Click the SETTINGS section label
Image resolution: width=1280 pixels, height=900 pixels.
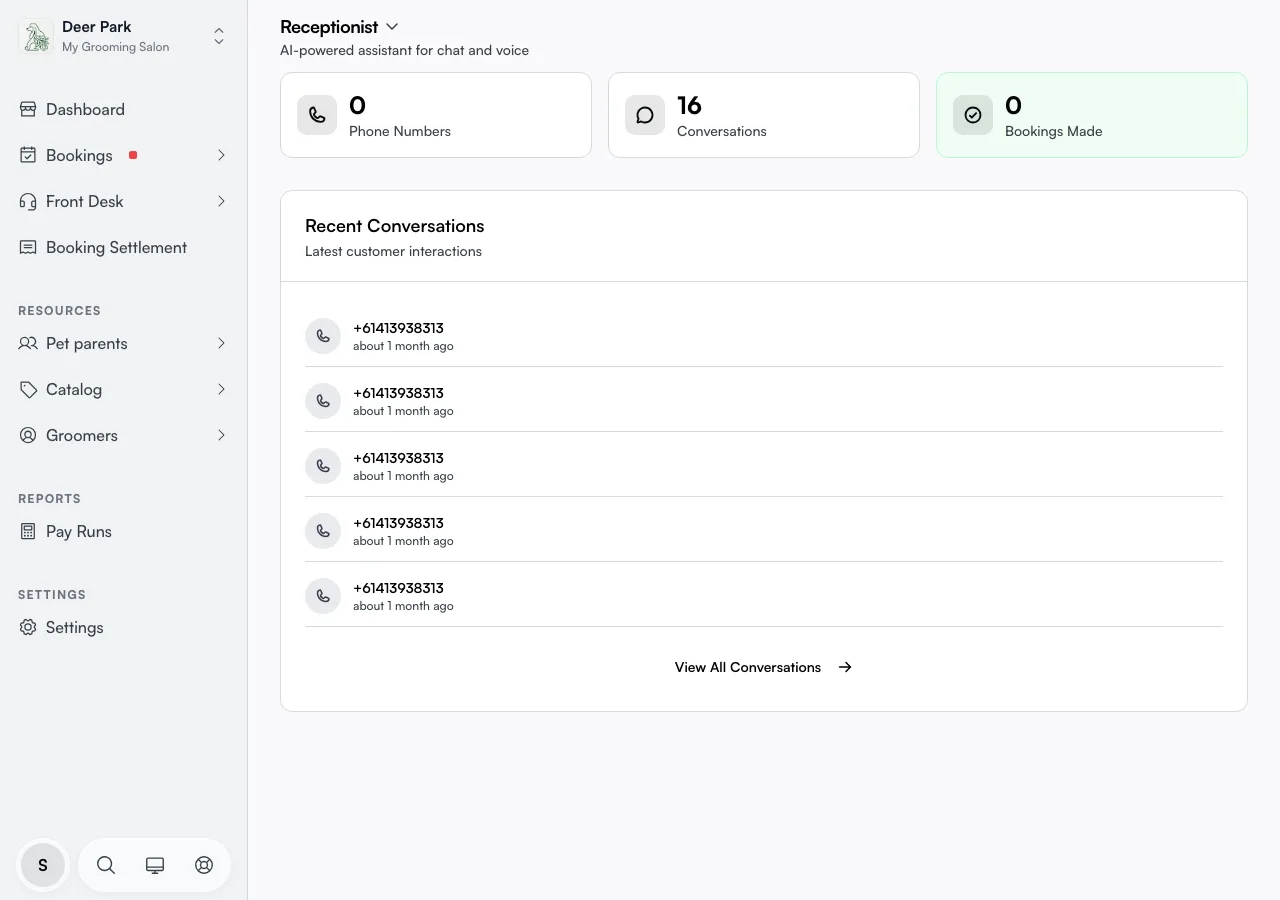pyautogui.click(x=52, y=595)
